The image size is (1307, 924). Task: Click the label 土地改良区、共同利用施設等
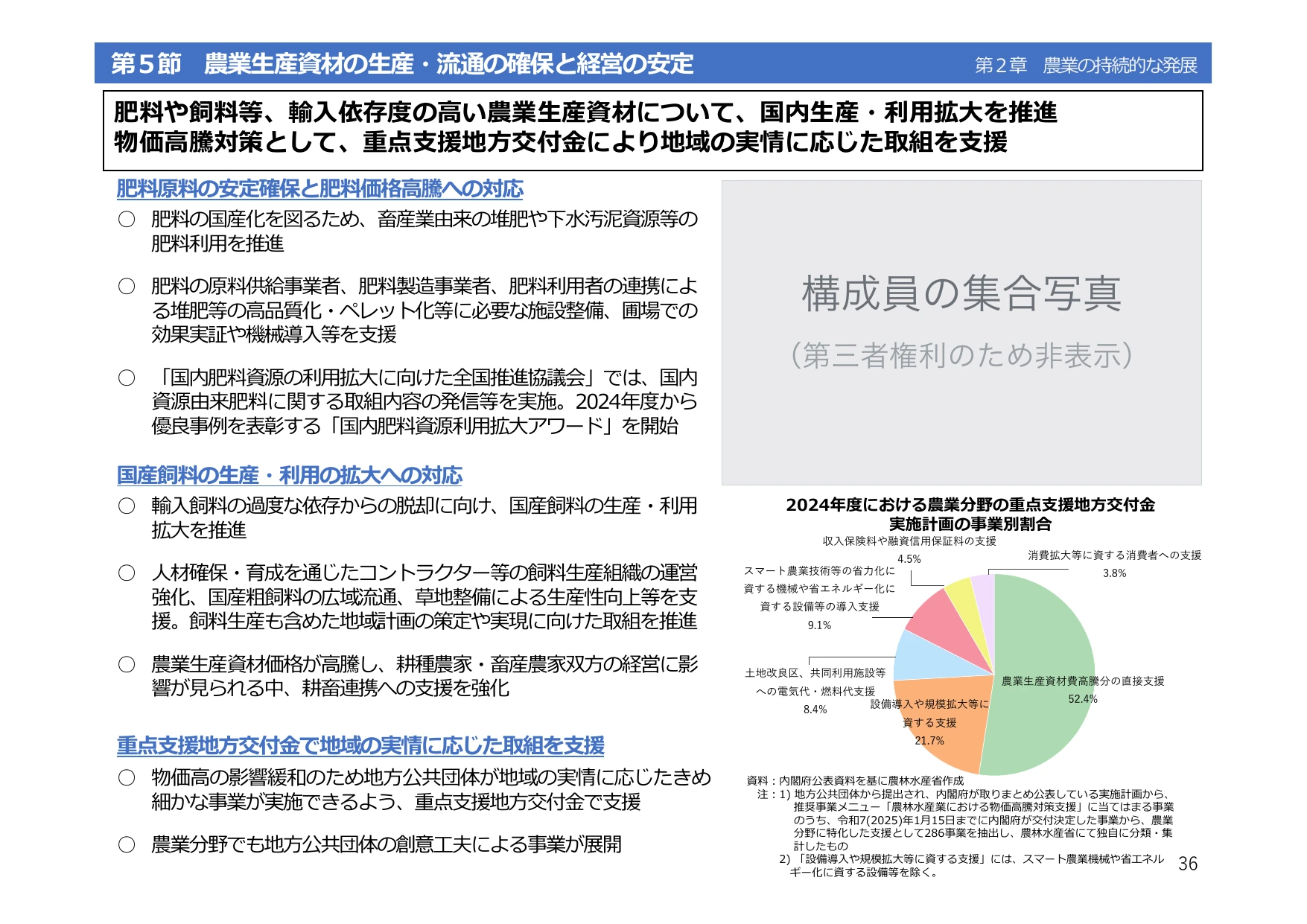coord(815,673)
